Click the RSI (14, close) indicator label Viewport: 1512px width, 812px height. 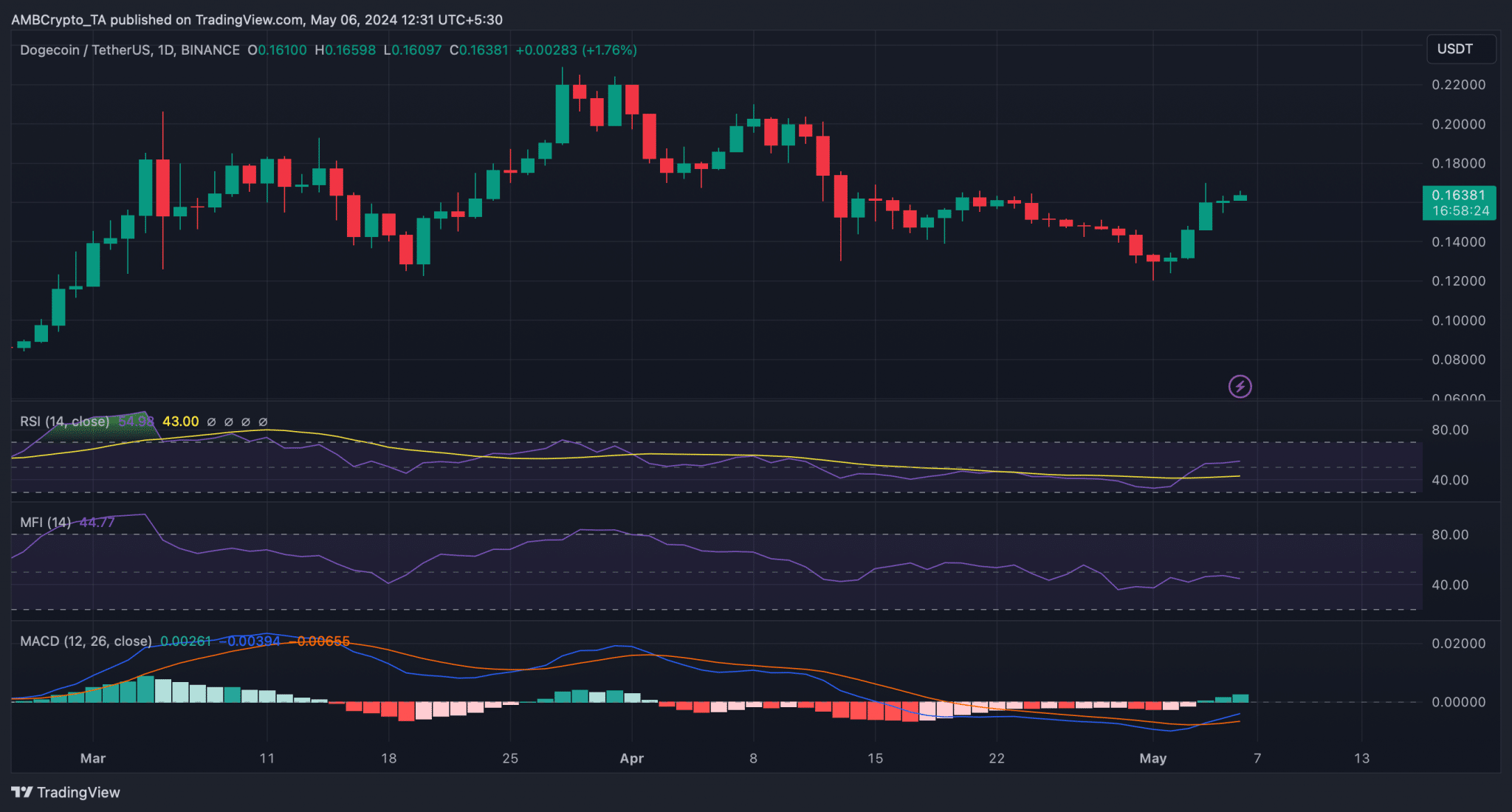click(x=64, y=422)
